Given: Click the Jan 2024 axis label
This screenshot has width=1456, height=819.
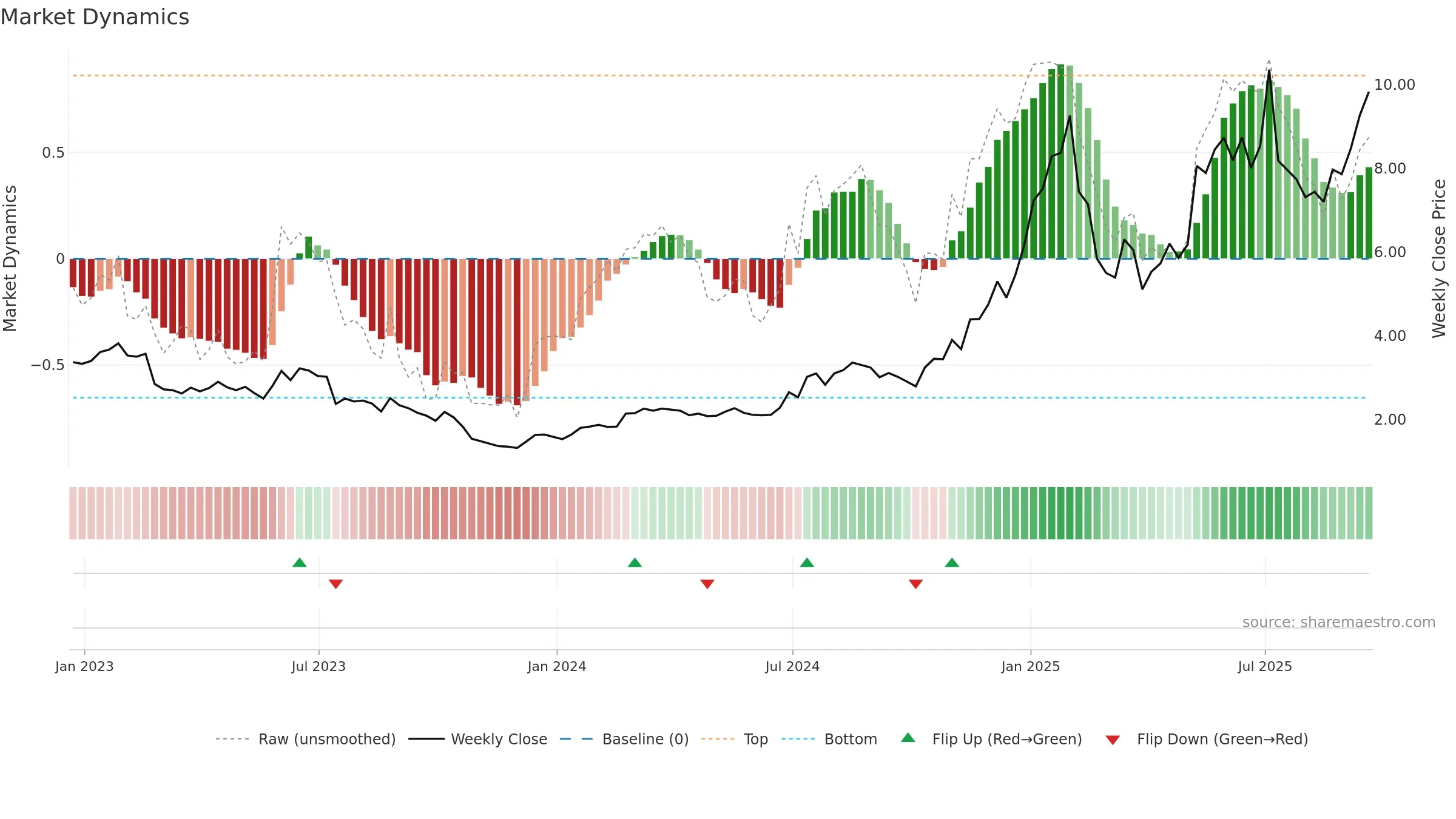Looking at the screenshot, I should pos(557,666).
